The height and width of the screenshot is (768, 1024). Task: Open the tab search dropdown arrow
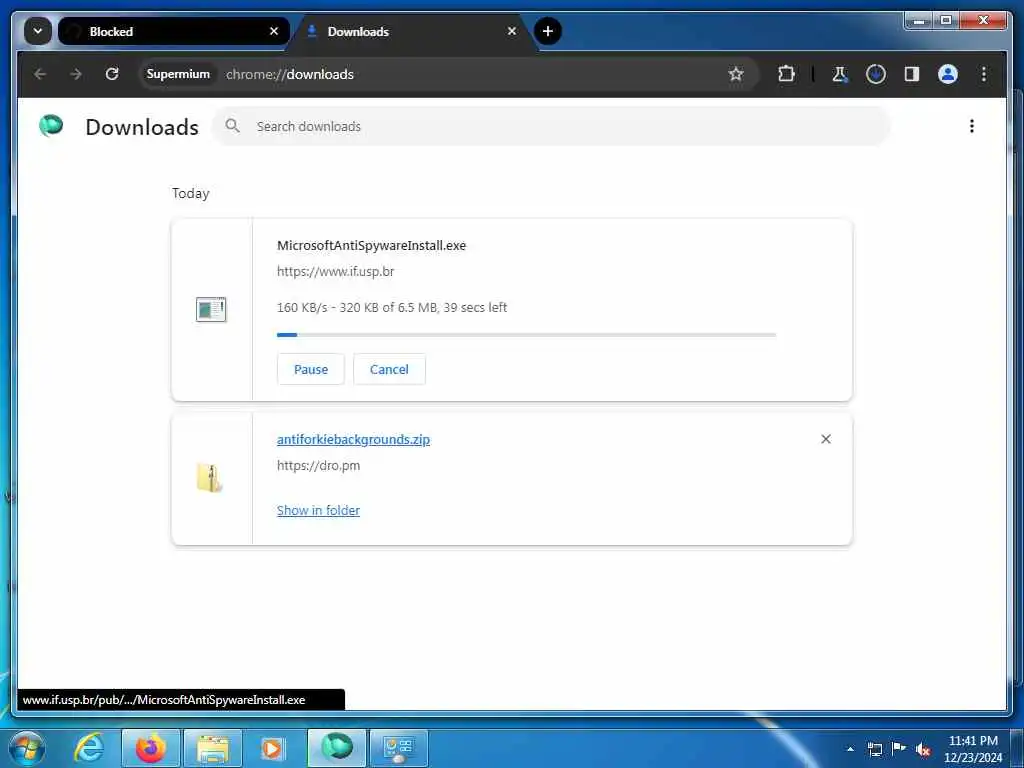click(38, 31)
